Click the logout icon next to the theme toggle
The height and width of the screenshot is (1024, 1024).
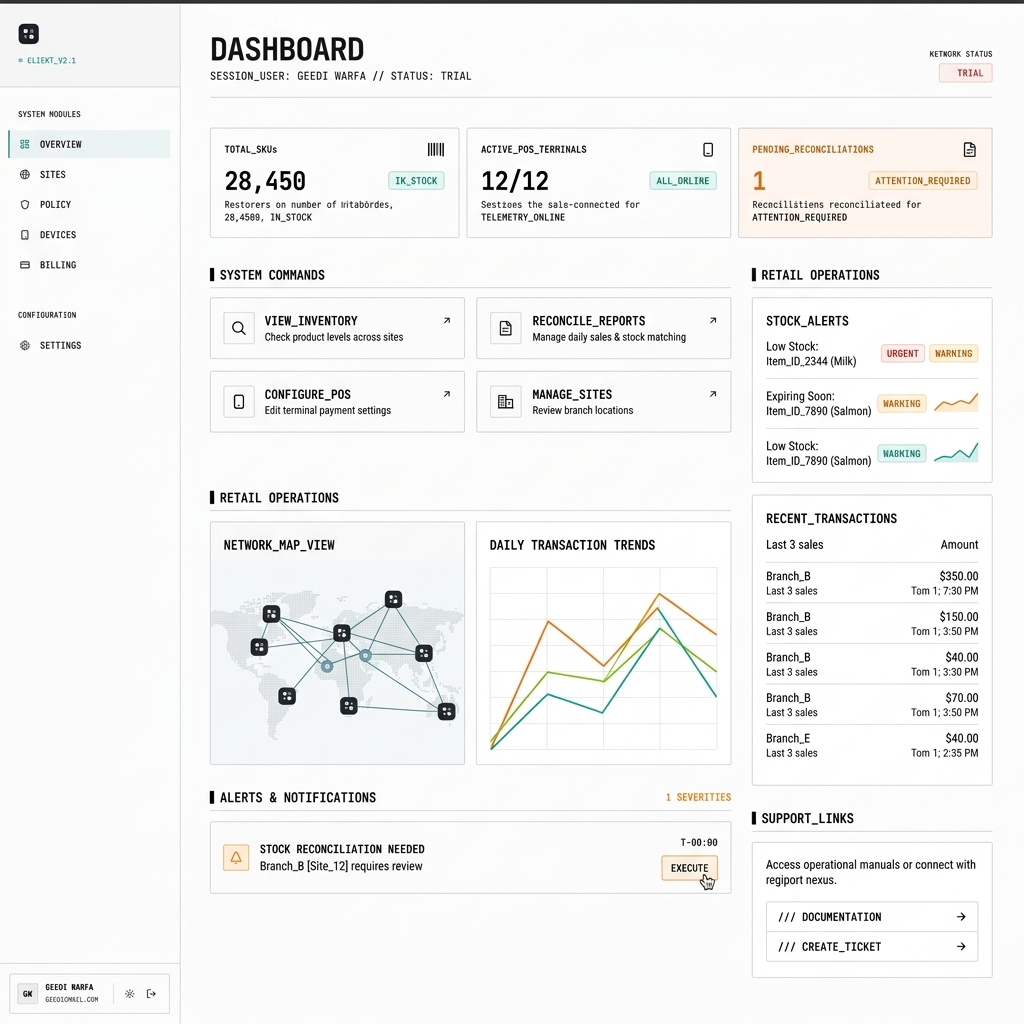point(152,993)
